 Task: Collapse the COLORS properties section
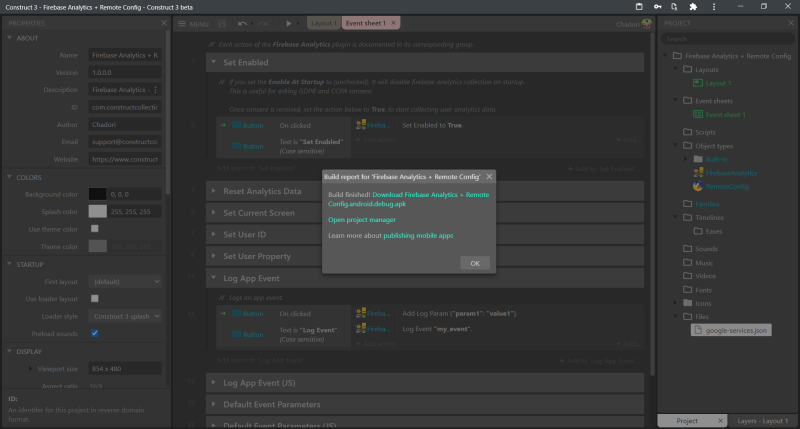coord(9,177)
